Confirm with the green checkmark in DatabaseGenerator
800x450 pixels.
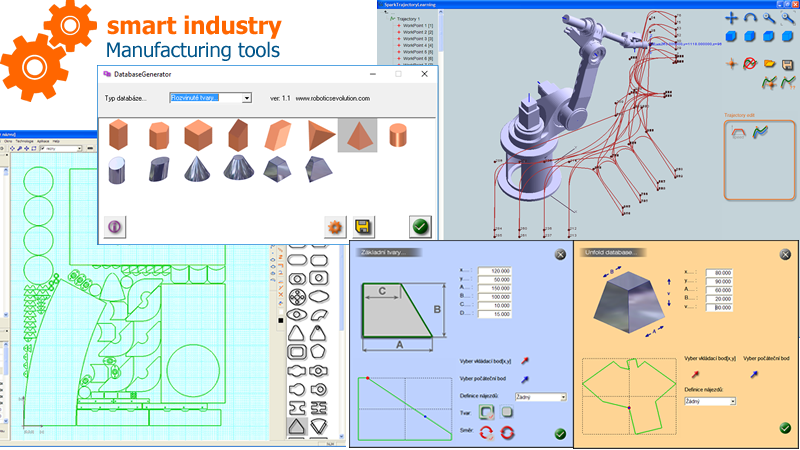point(420,227)
